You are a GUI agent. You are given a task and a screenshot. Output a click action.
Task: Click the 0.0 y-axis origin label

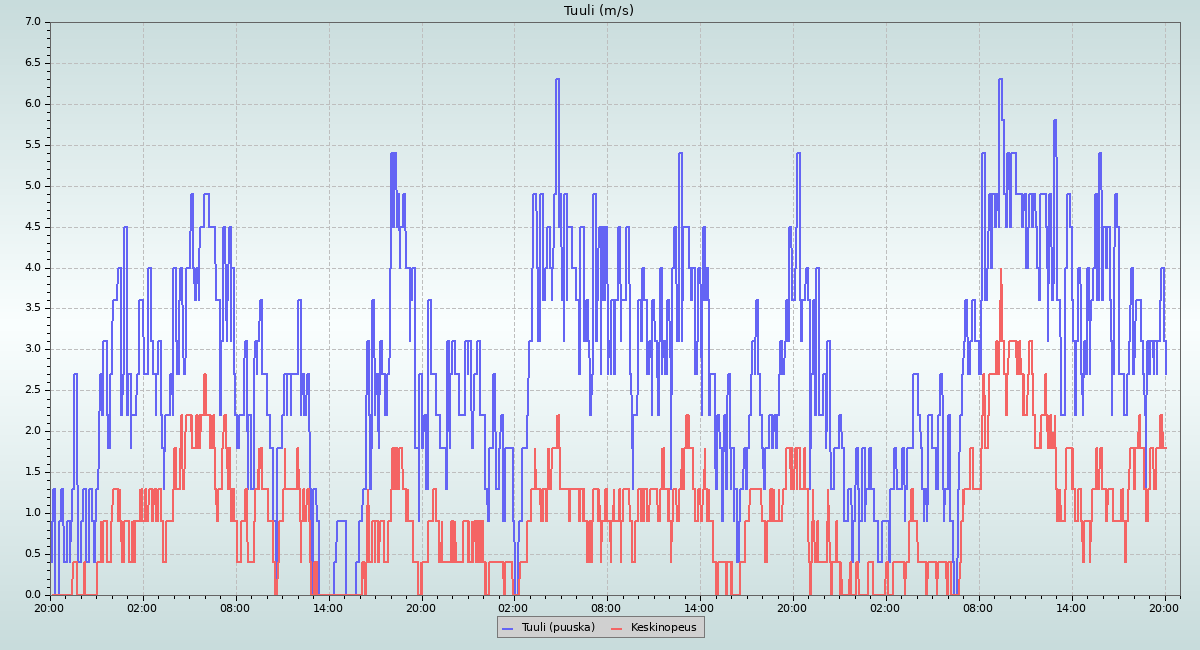(32, 595)
